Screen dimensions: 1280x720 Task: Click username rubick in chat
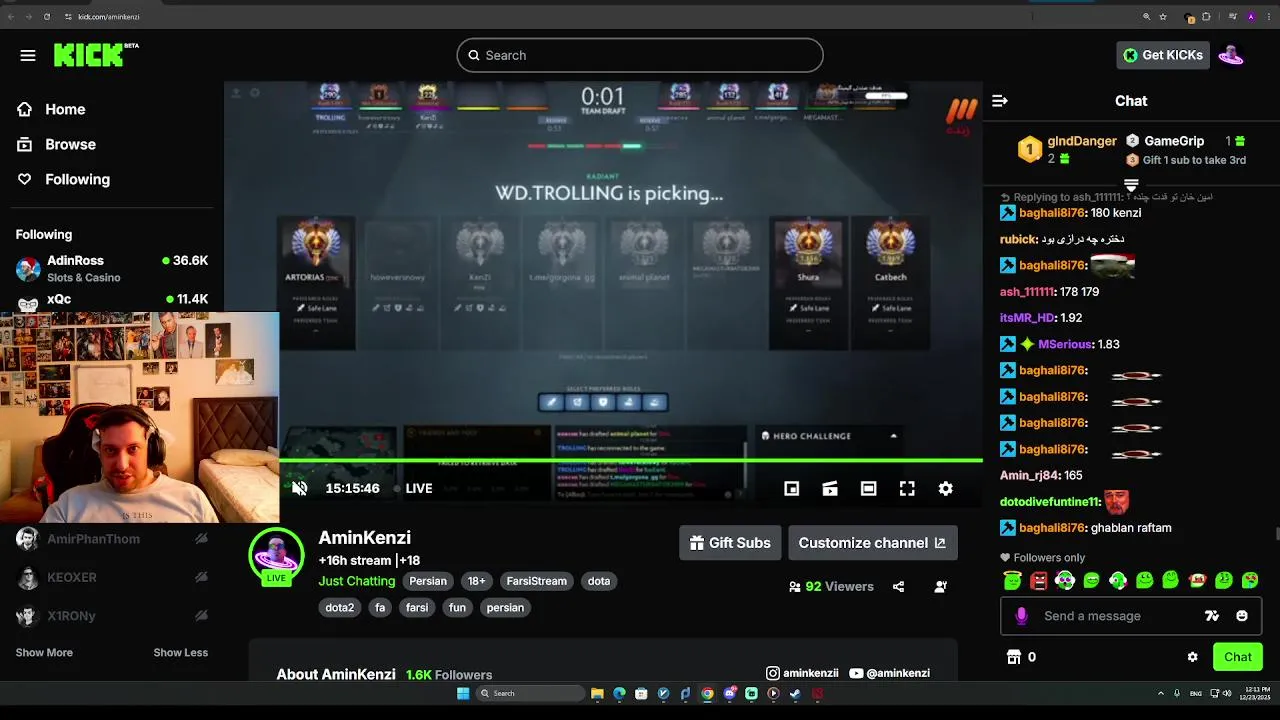coord(1019,239)
